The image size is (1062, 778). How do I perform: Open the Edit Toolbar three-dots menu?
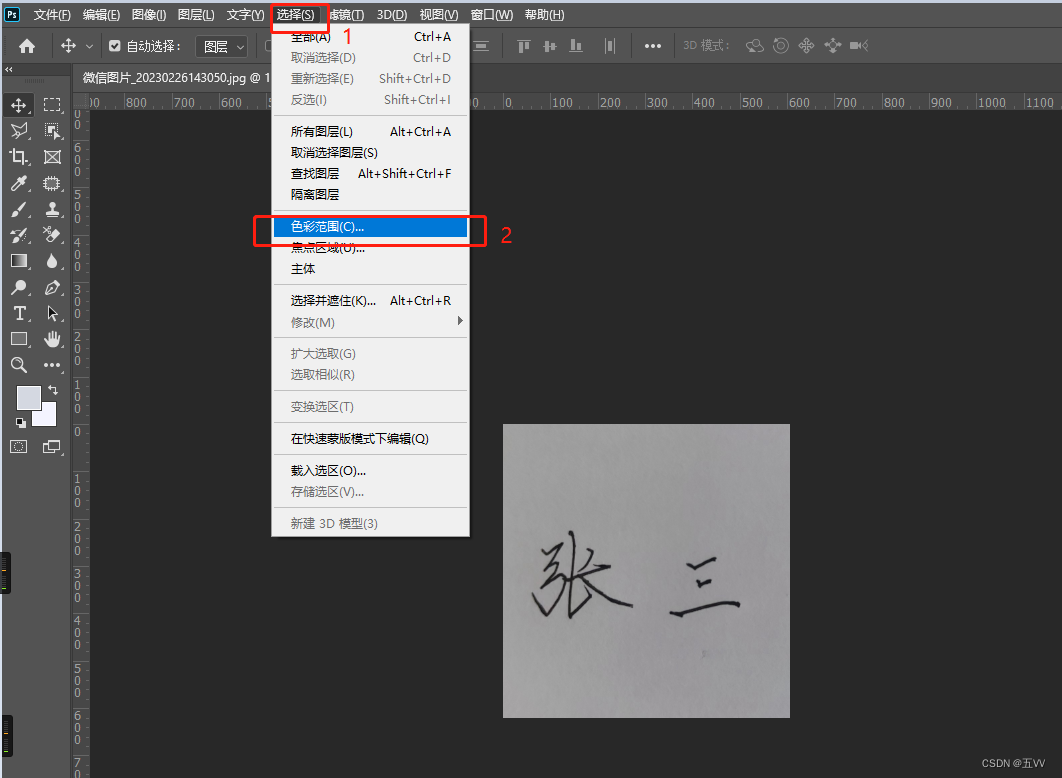pyautogui.click(x=52, y=365)
